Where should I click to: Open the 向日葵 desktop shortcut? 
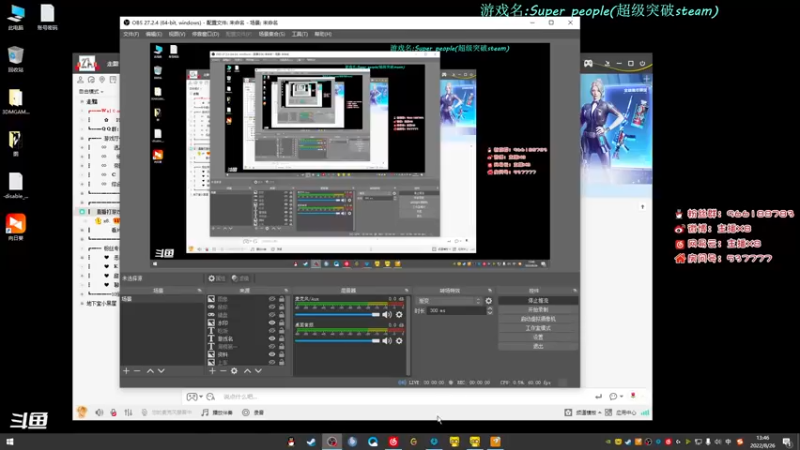click(x=16, y=228)
